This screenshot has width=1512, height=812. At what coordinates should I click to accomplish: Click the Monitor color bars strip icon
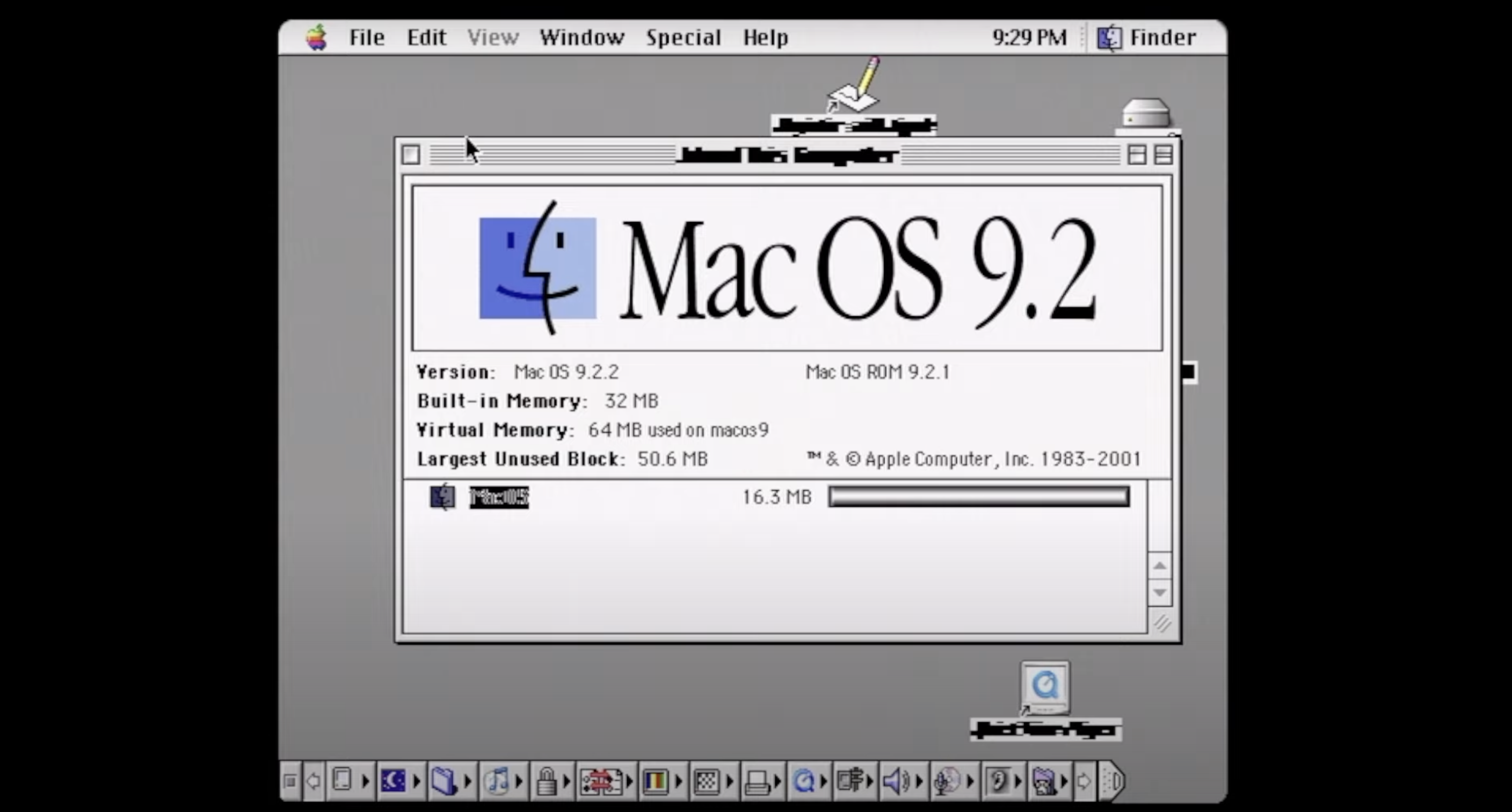(x=656, y=781)
